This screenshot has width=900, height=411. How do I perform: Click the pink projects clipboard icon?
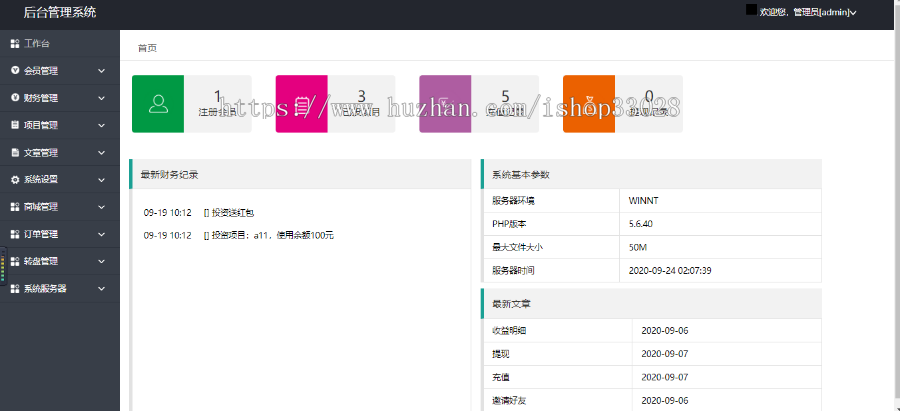coord(301,104)
